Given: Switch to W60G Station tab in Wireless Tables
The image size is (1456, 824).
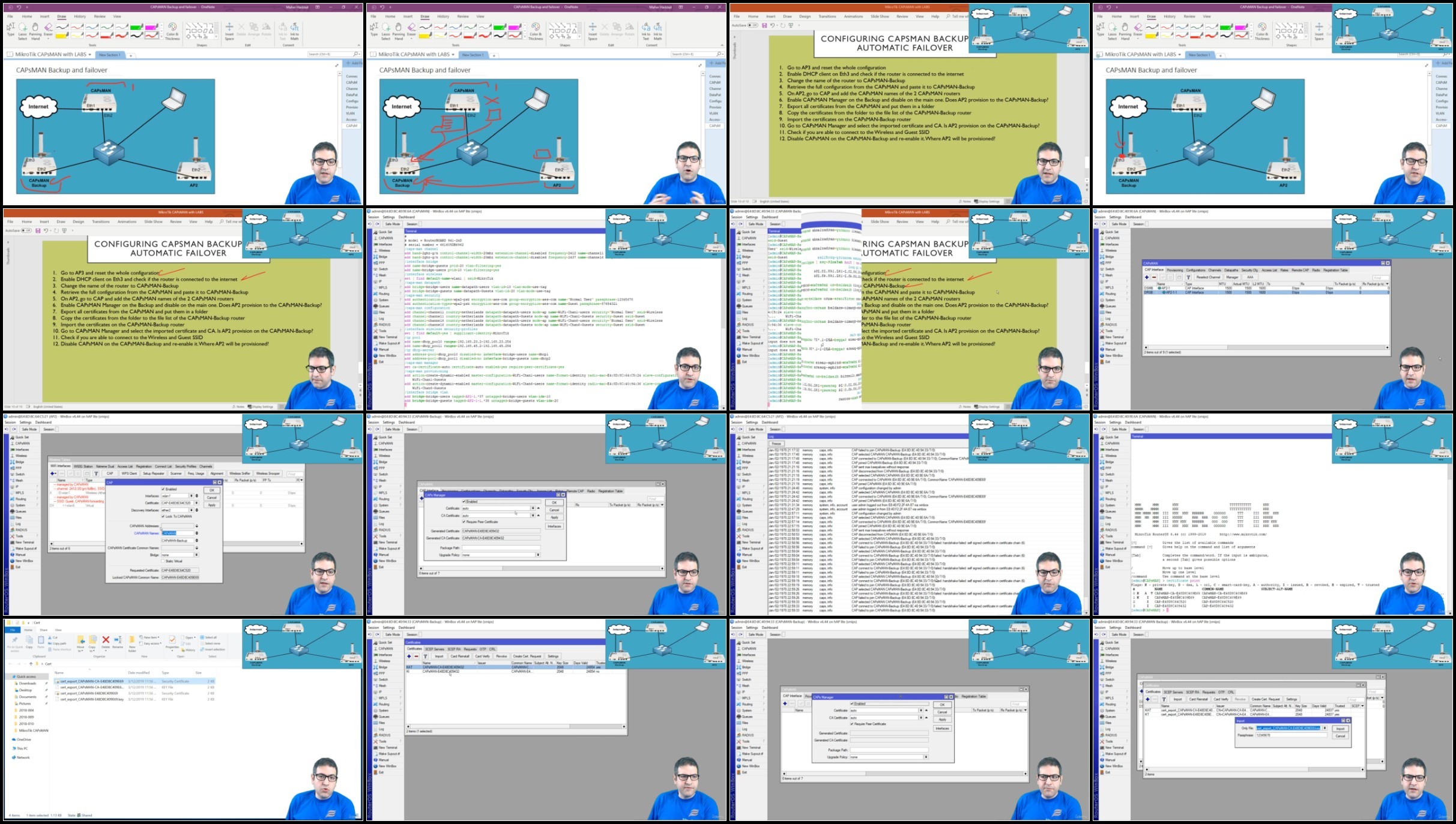Looking at the screenshot, I should click(x=83, y=466).
